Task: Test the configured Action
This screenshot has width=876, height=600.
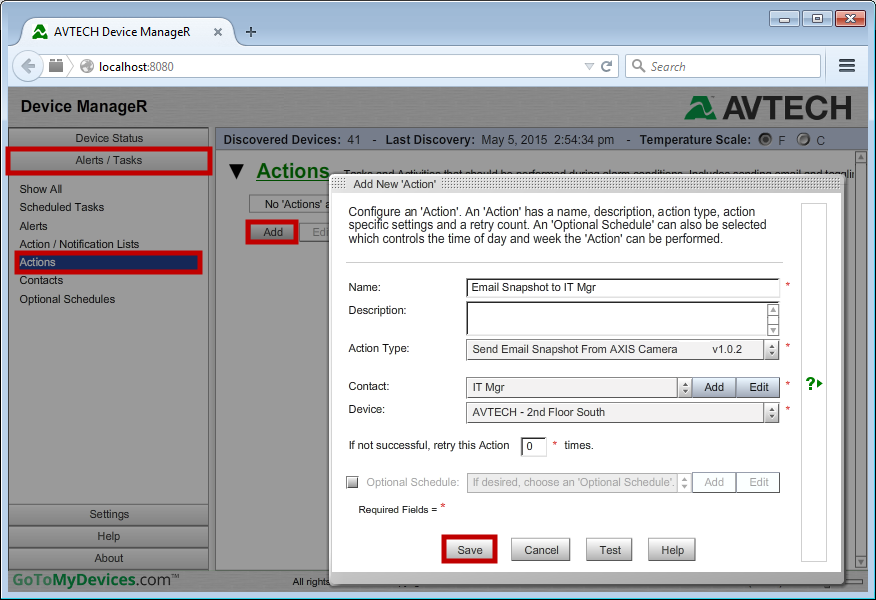Action: point(608,549)
